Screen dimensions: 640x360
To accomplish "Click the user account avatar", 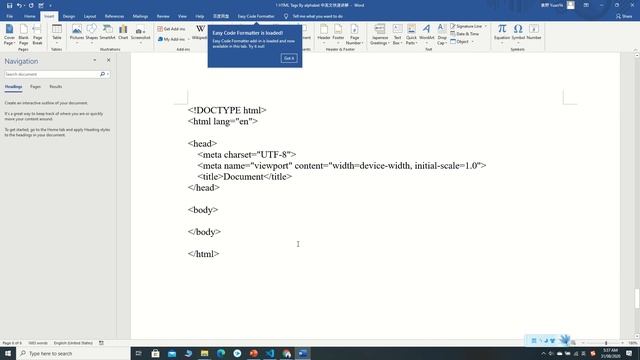I will coord(571,5).
